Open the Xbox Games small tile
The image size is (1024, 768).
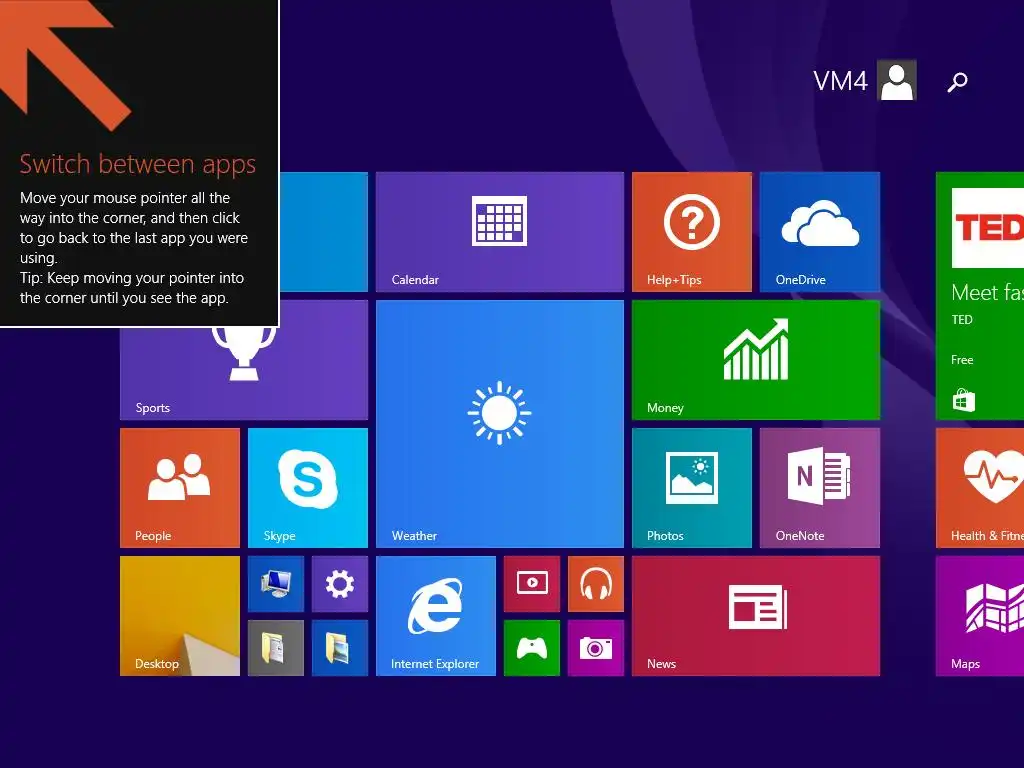[x=532, y=648]
